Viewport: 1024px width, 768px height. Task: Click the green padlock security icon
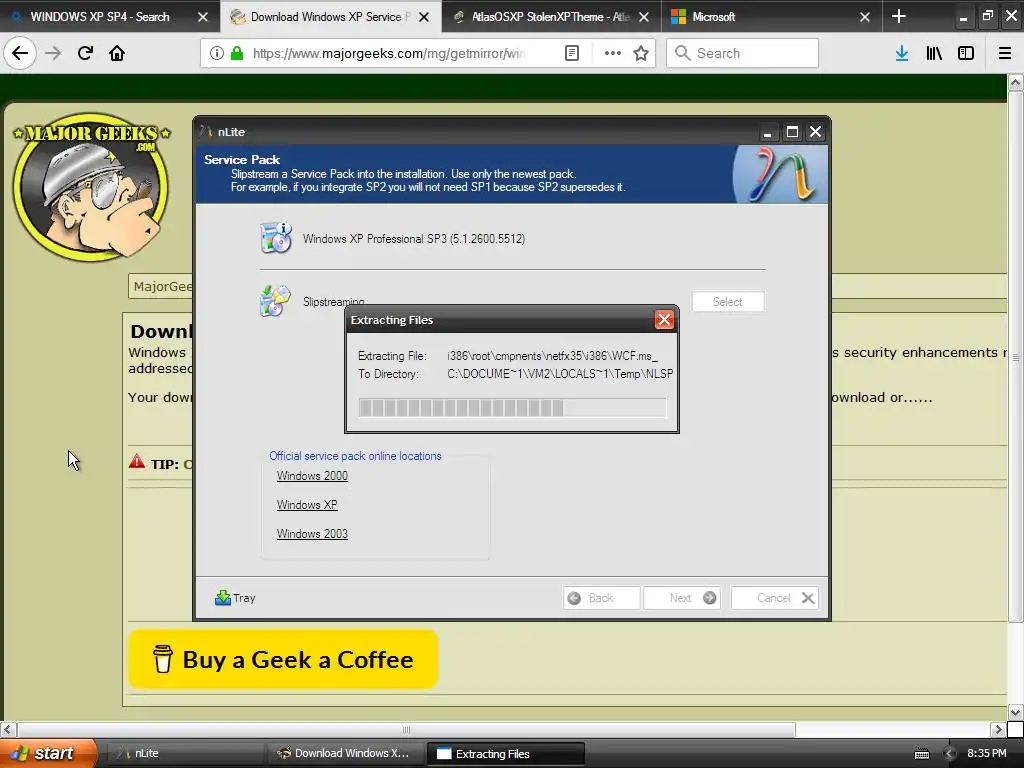point(236,53)
